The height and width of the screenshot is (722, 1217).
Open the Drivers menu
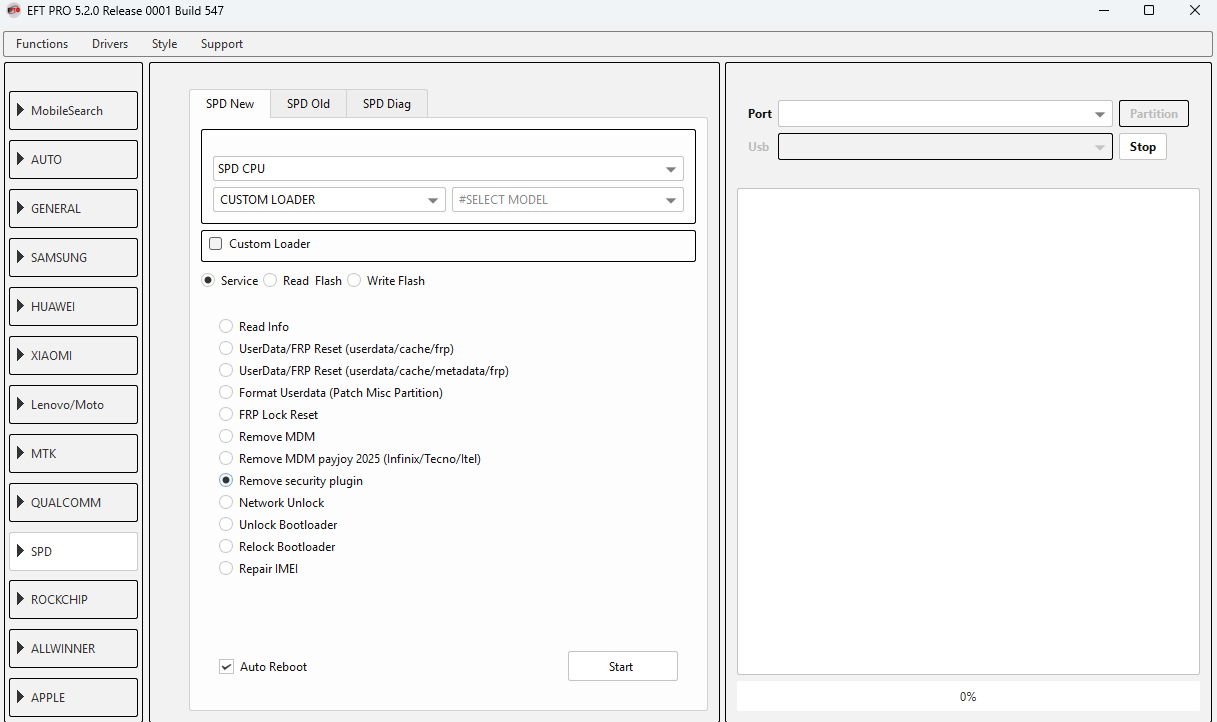110,44
